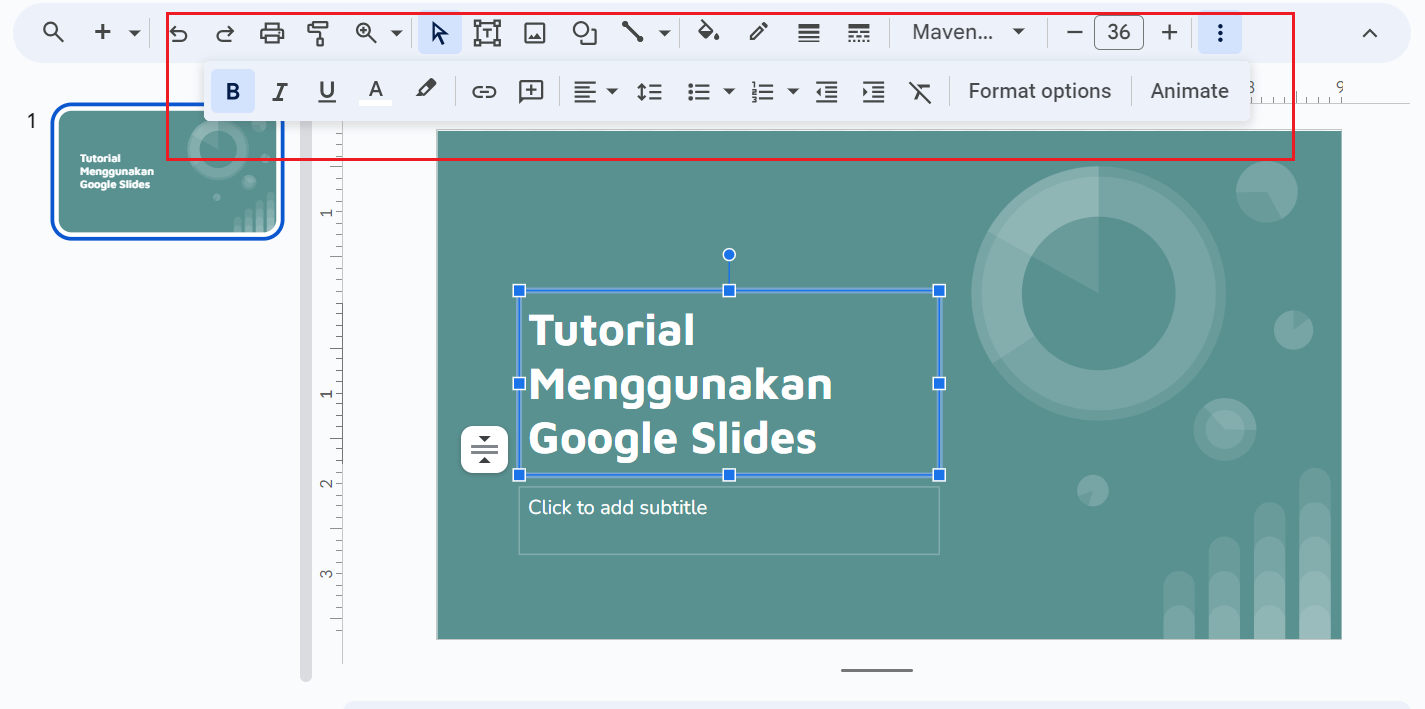This screenshot has width=1425, height=709.
Task: Open the Fill color tool
Action: click(708, 32)
